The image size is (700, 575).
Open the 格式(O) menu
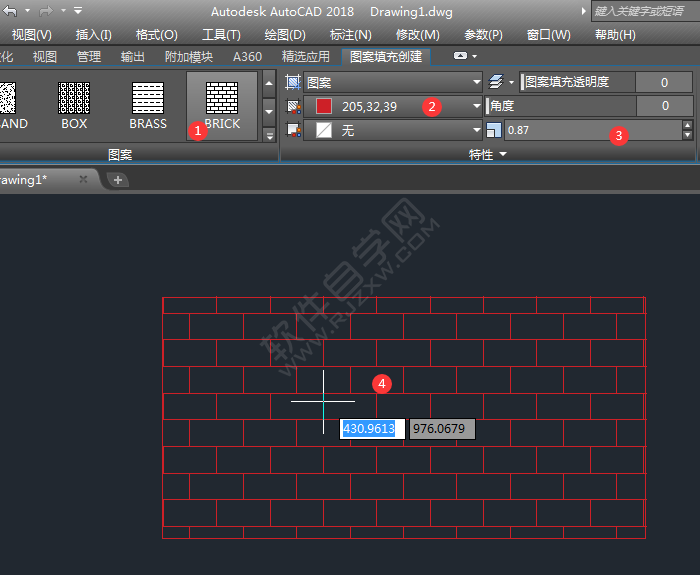click(156, 35)
